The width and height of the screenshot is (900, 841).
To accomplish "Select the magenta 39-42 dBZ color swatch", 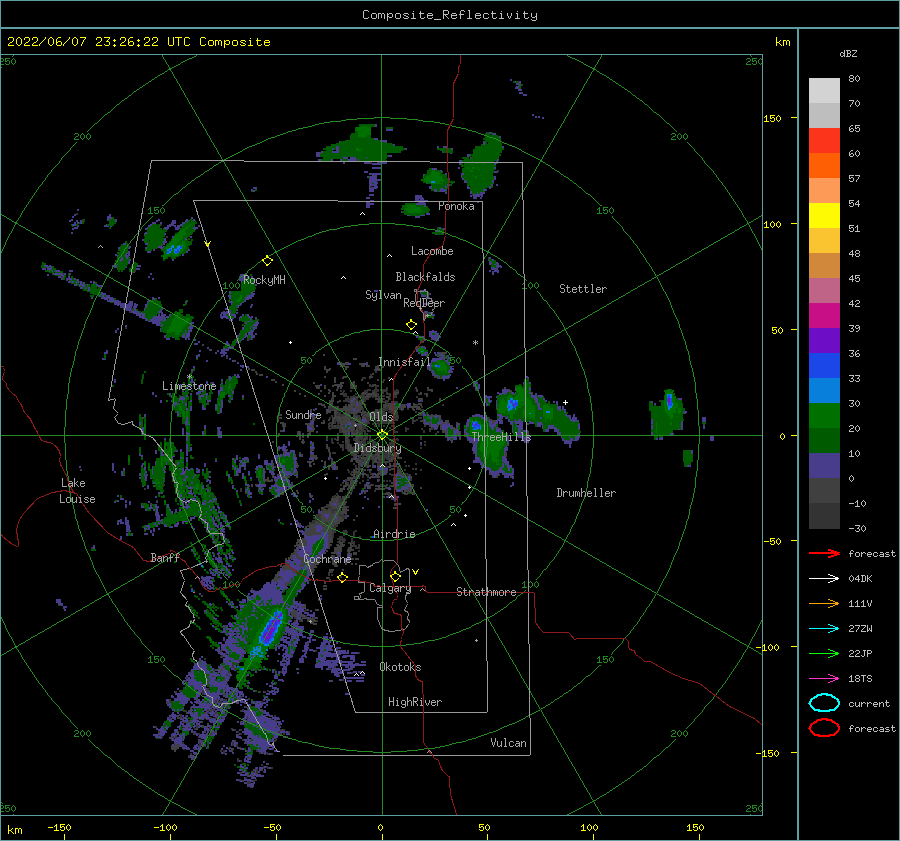I will coord(824,316).
